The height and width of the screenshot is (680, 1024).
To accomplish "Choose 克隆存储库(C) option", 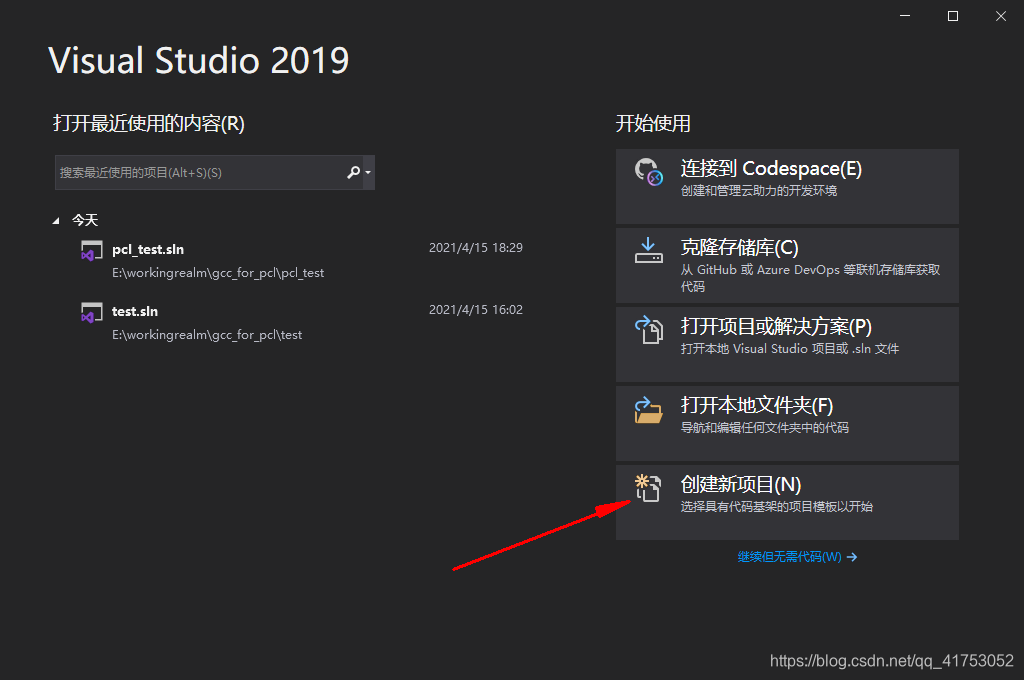I will [x=787, y=265].
